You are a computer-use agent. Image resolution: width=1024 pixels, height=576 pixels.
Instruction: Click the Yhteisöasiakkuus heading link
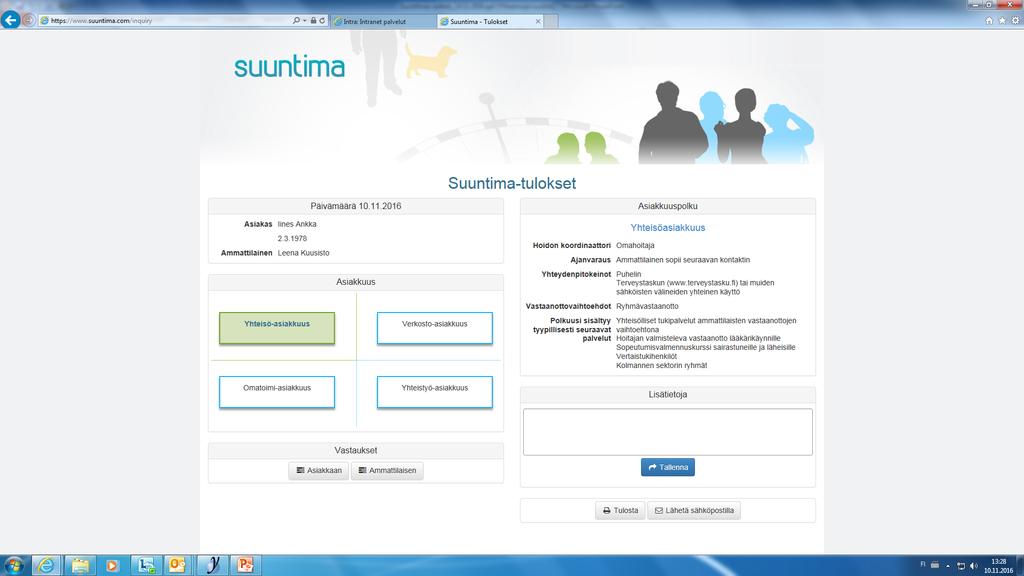pos(667,227)
